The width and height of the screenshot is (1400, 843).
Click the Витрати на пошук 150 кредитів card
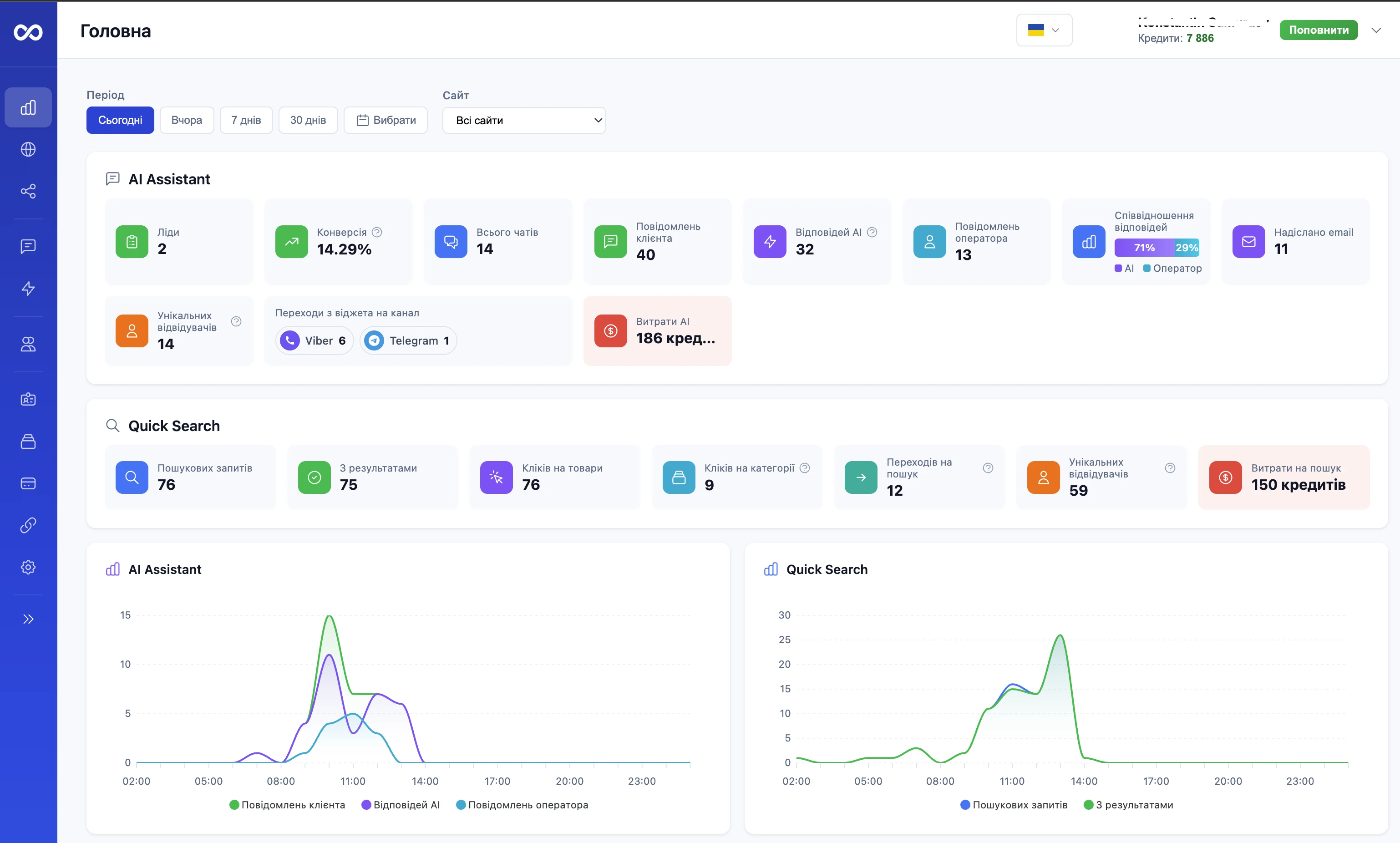click(1283, 477)
